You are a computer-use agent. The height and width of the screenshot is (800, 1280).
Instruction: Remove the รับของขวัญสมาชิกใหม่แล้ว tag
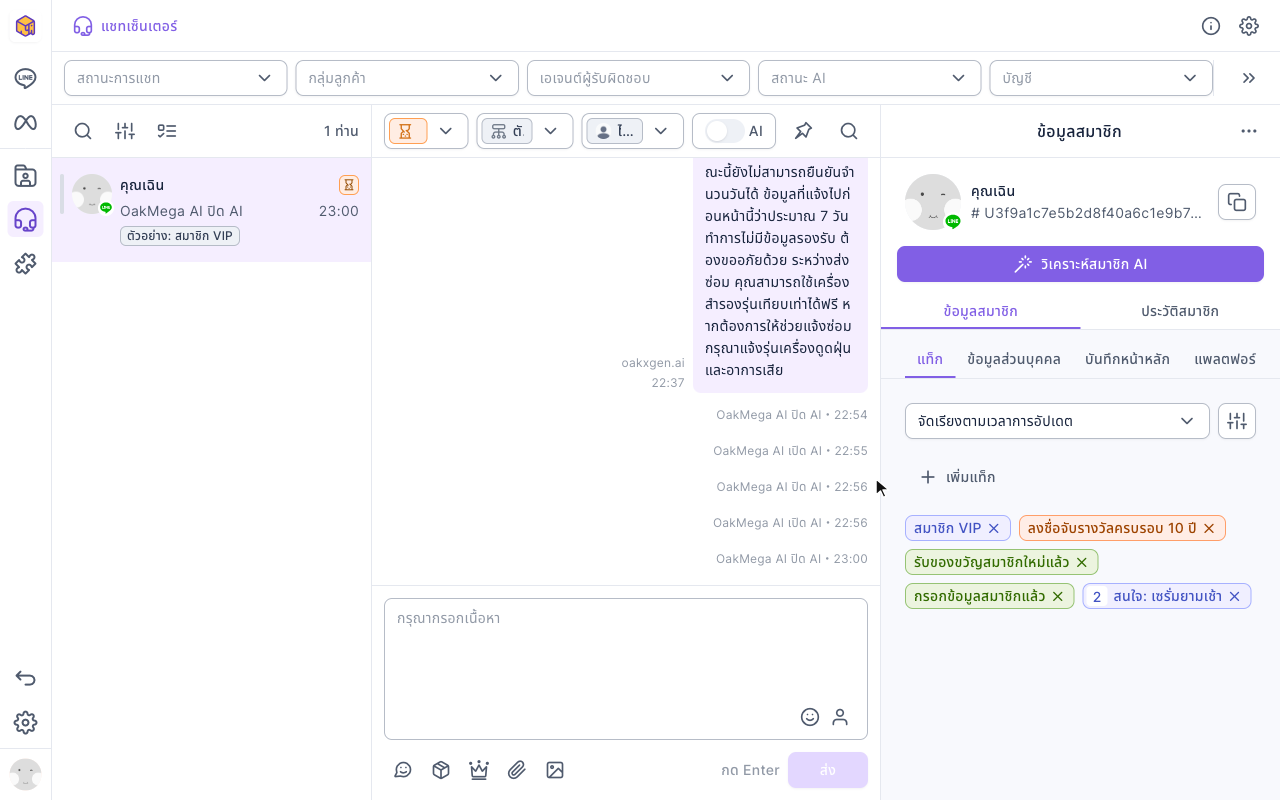(1082, 562)
